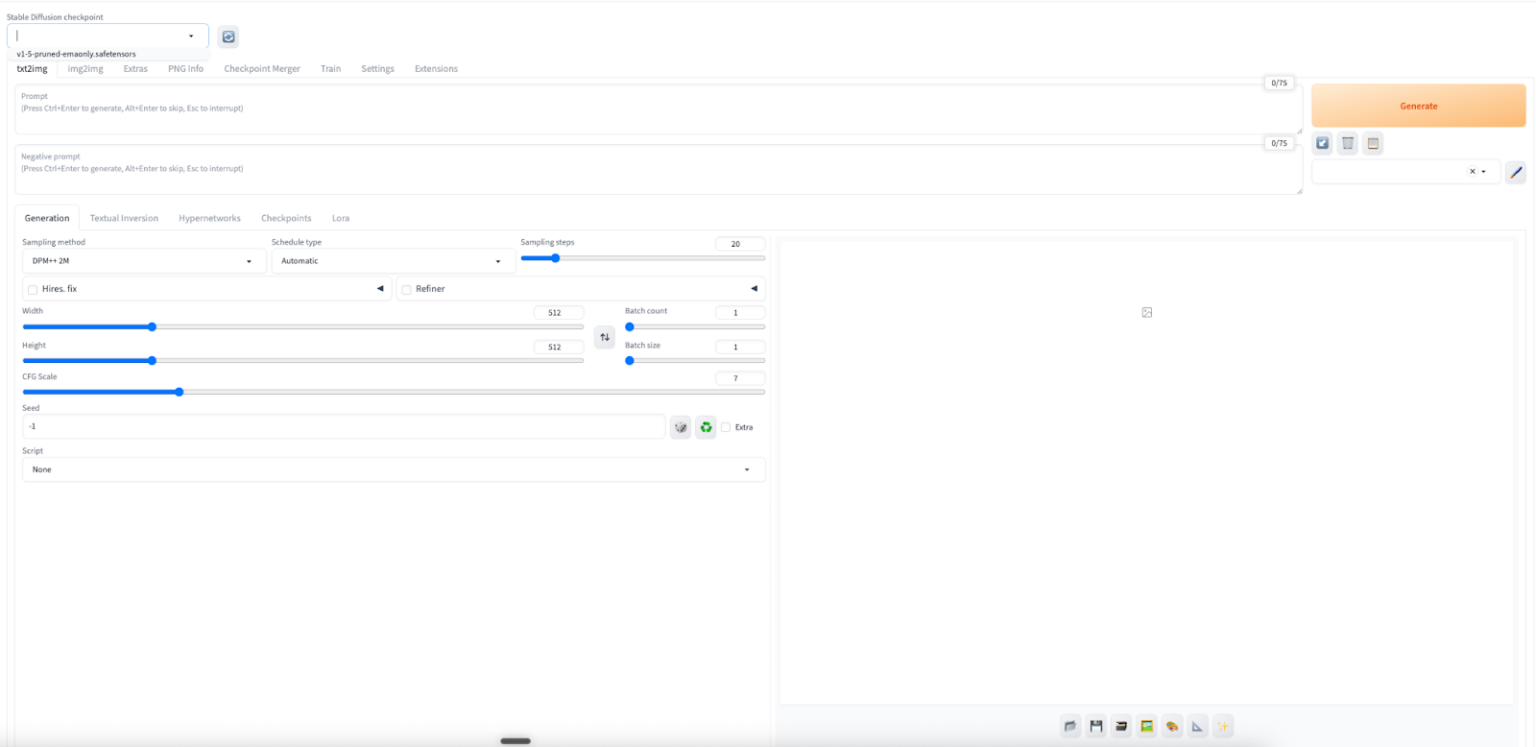Switch to the img2img tab
This screenshot has width=1536, height=747.
85,69
